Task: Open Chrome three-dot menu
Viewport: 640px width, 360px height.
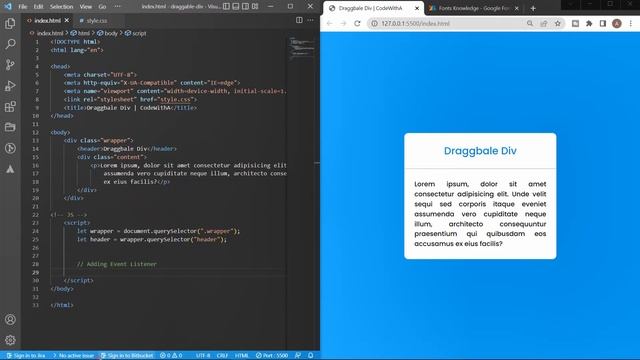Action: (631, 24)
